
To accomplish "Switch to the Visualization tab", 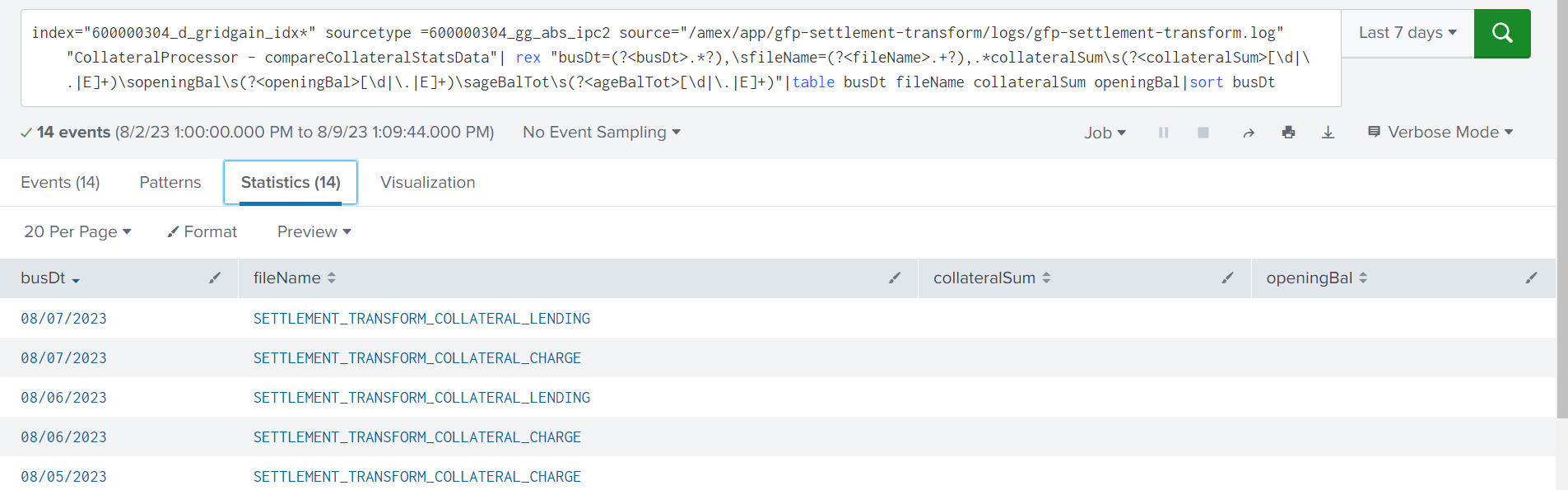I will [428, 182].
